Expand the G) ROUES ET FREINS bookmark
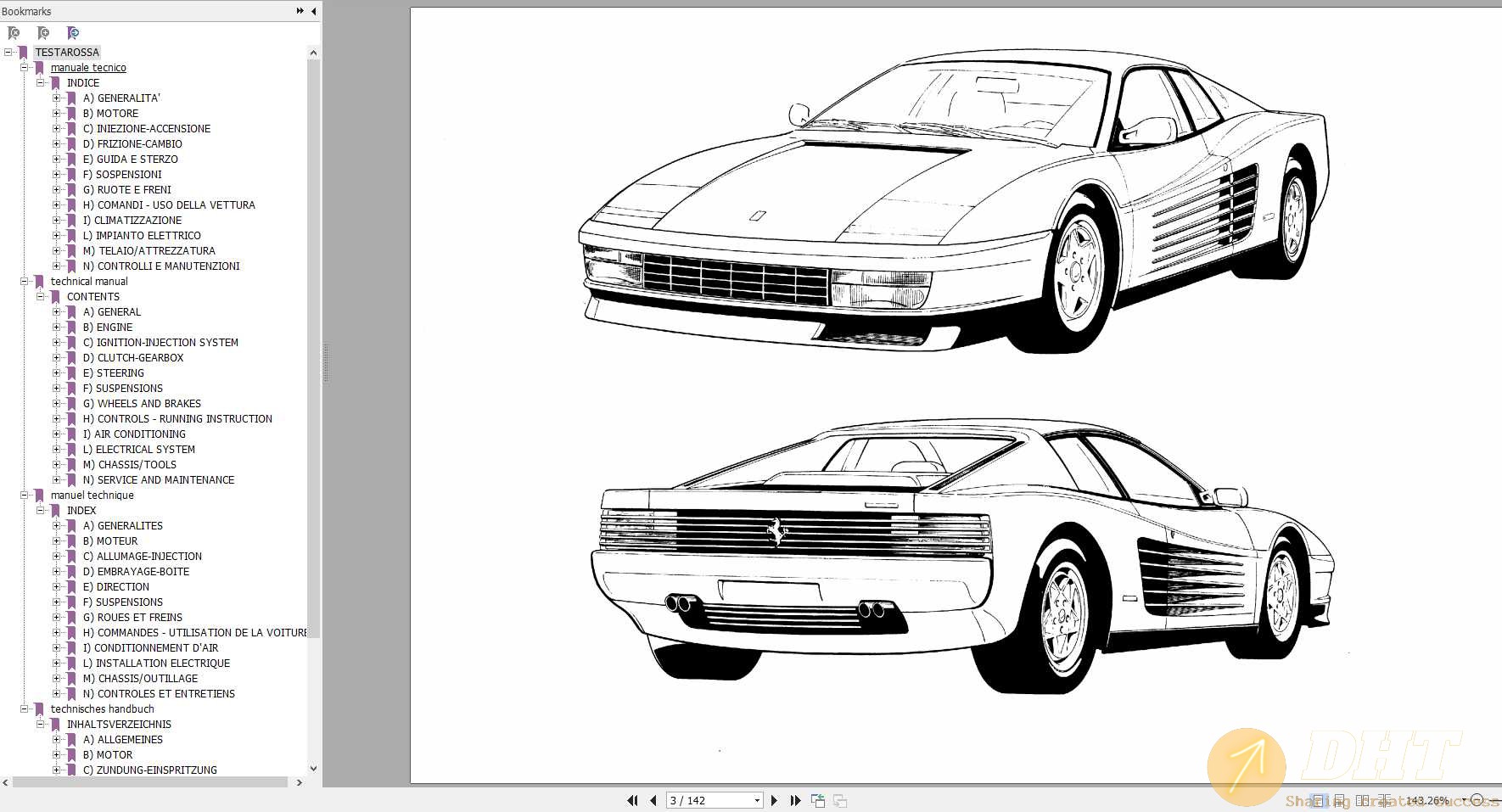This screenshot has width=1502, height=812. pos(57,617)
